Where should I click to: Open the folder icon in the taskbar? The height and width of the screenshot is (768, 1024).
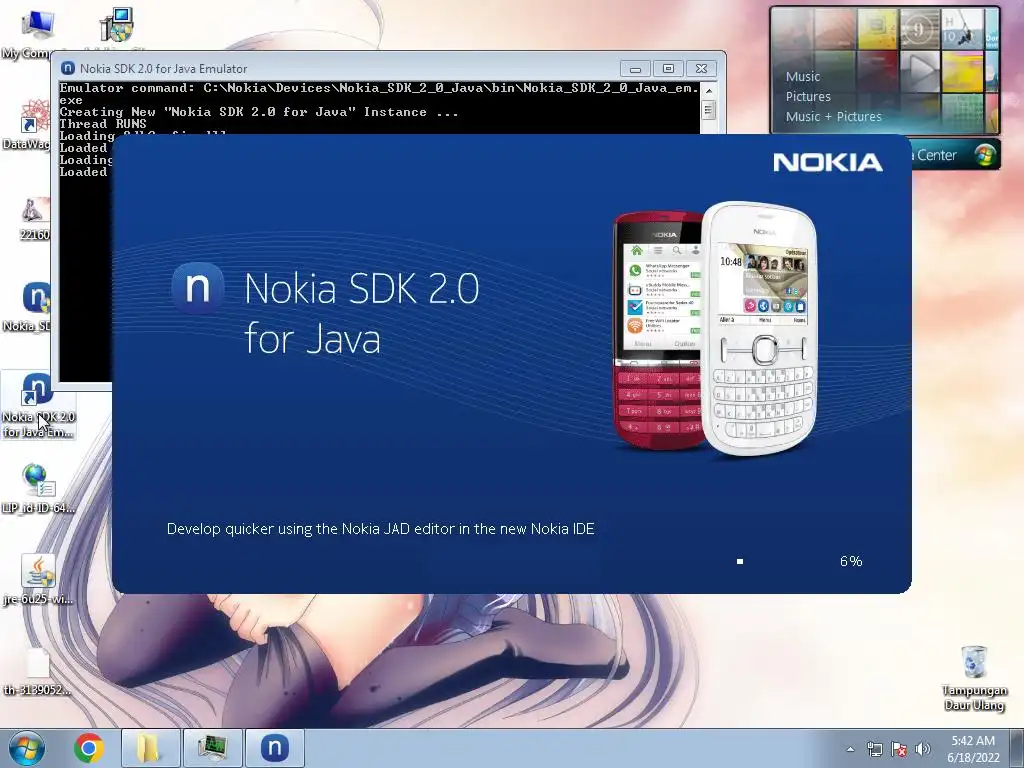pos(150,748)
